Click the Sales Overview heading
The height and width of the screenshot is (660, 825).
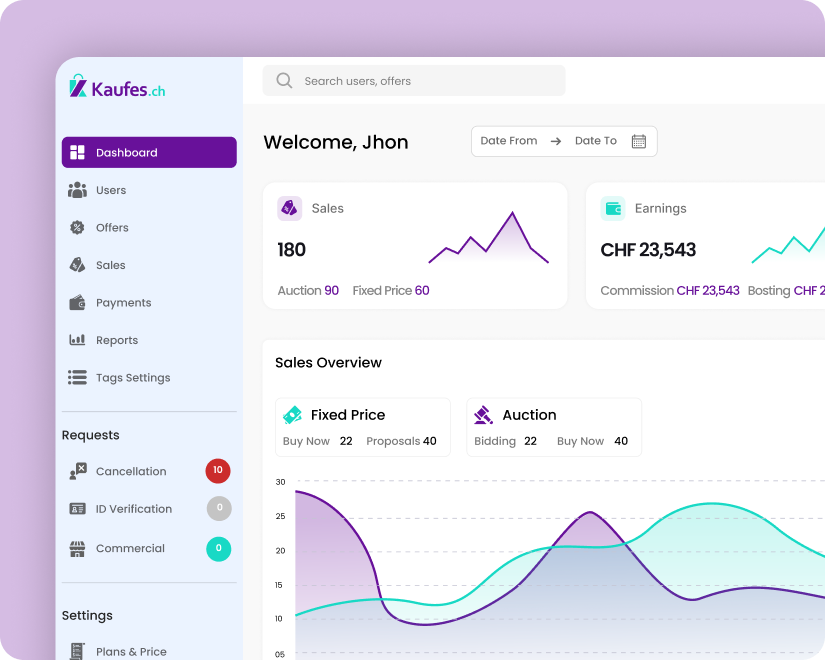point(328,363)
